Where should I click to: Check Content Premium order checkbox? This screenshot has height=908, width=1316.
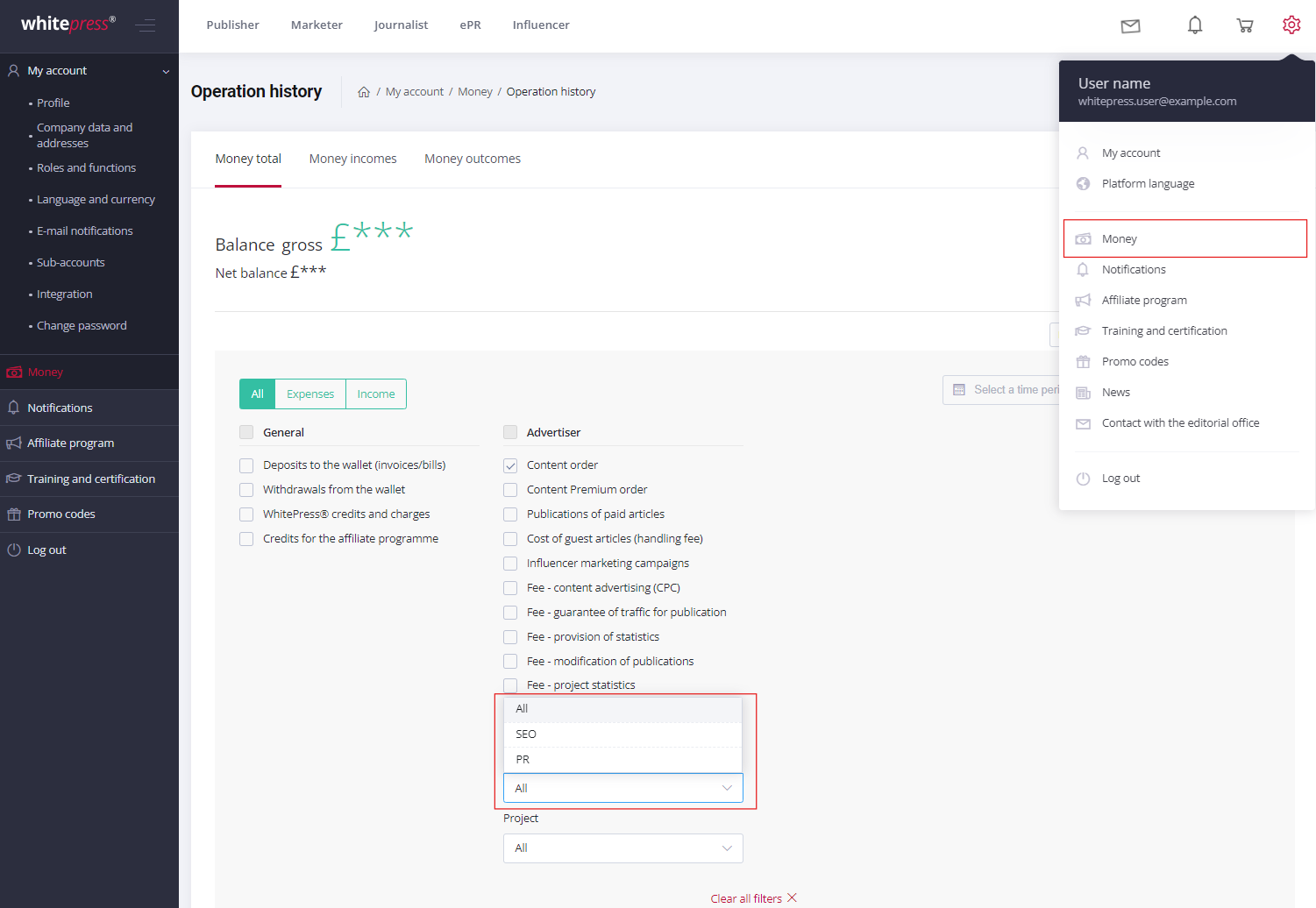tap(510, 490)
